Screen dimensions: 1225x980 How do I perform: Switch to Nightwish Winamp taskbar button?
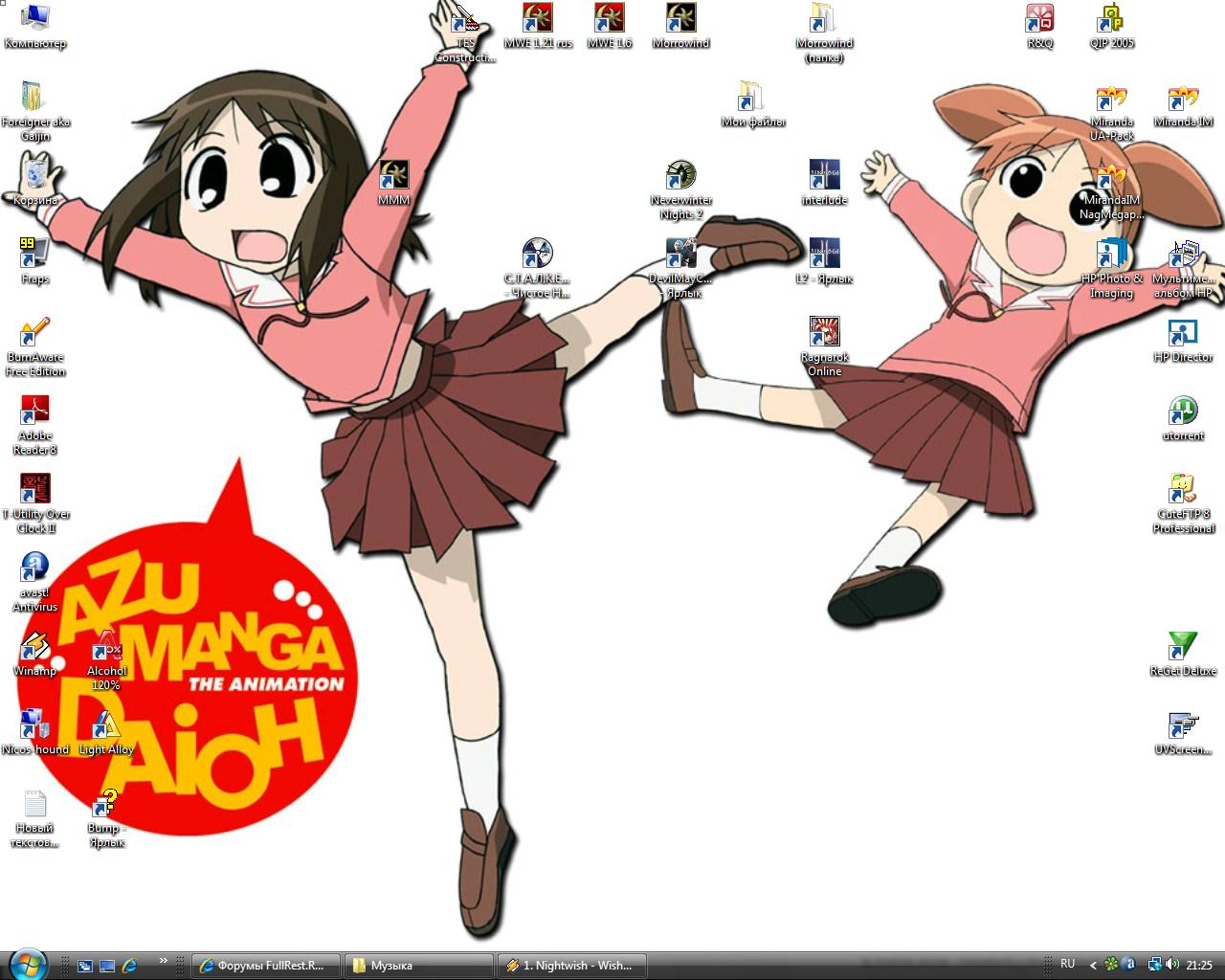pyautogui.click(x=572, y=966)
